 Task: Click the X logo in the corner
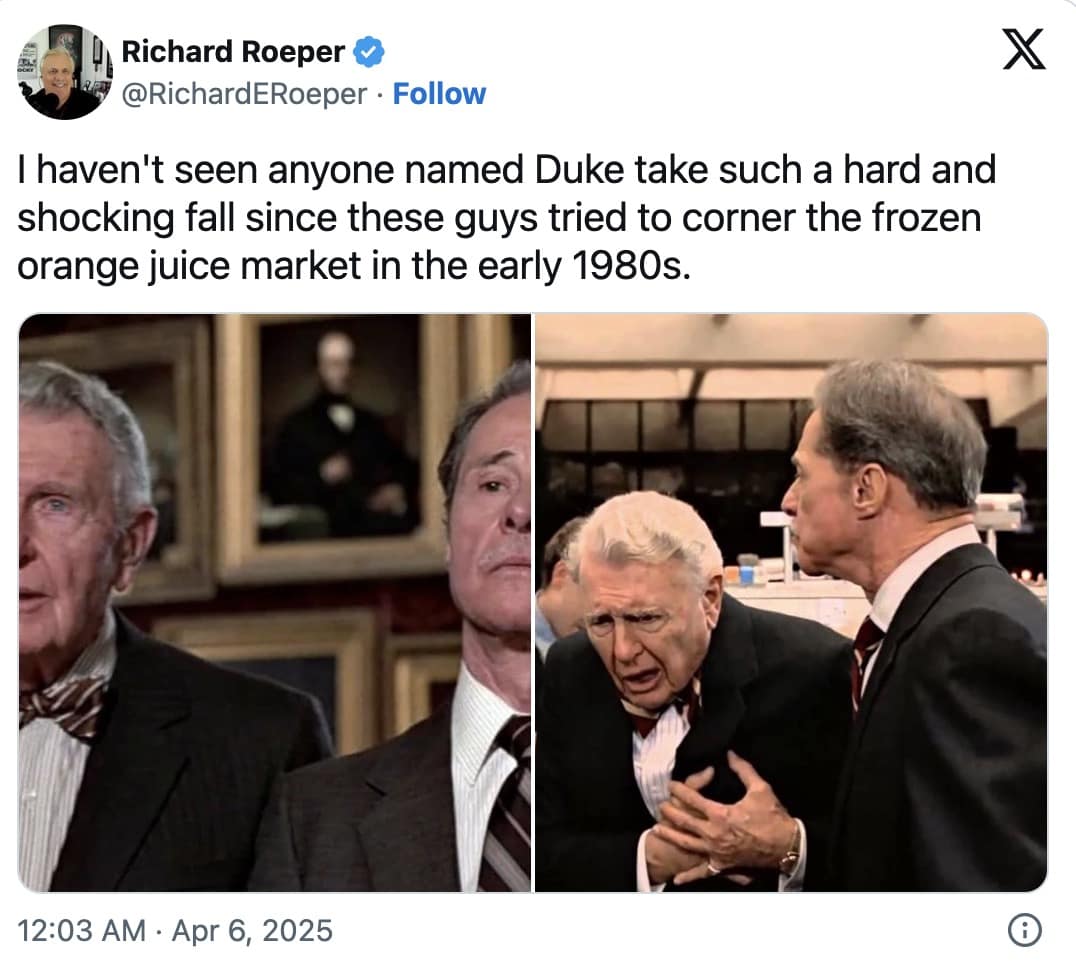(x=1023, y=51)
